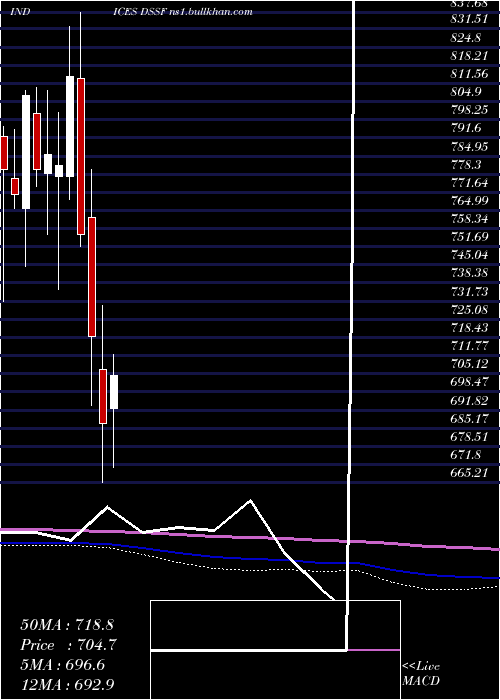Click the '5MA : 696.6' value
Image resolution: width=500 pixels, height=700 pixels.
point(62,664)
